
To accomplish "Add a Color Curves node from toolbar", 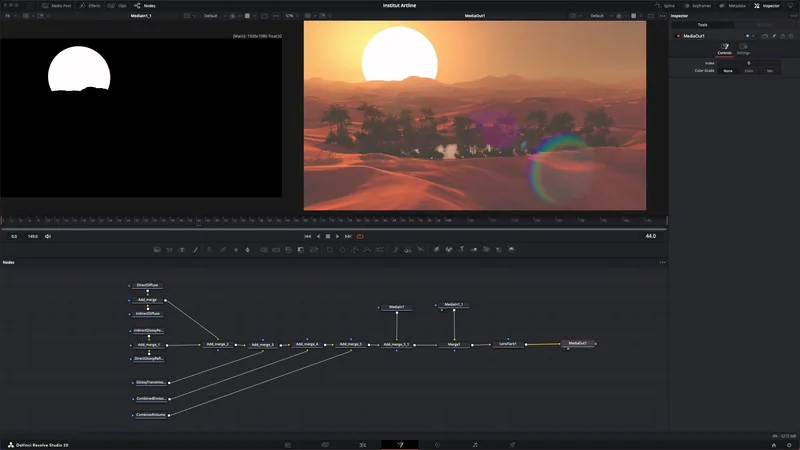I will [223, 249].
